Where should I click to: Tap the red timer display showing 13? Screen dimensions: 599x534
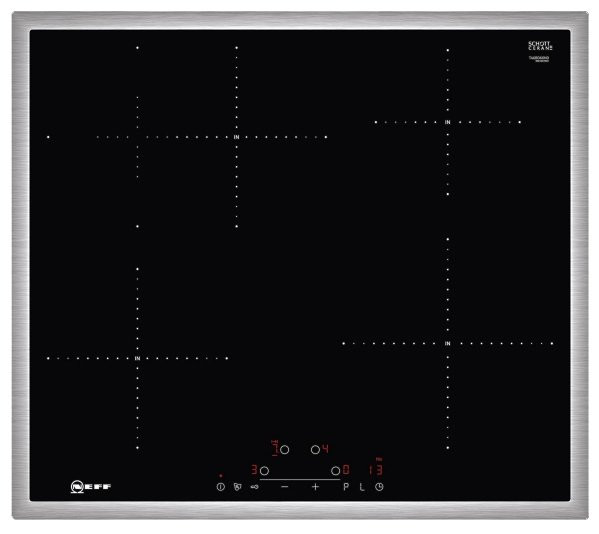[376, 469]
